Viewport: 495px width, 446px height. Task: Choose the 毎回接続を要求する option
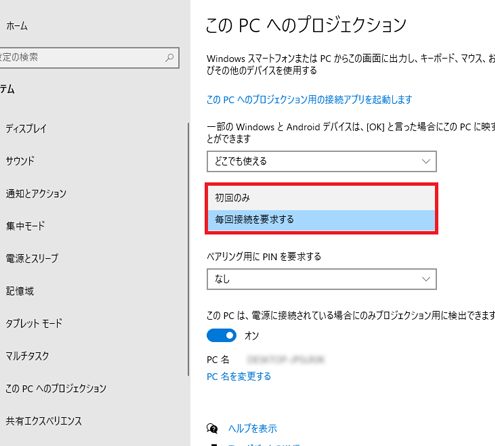click(x=321, y=220)
